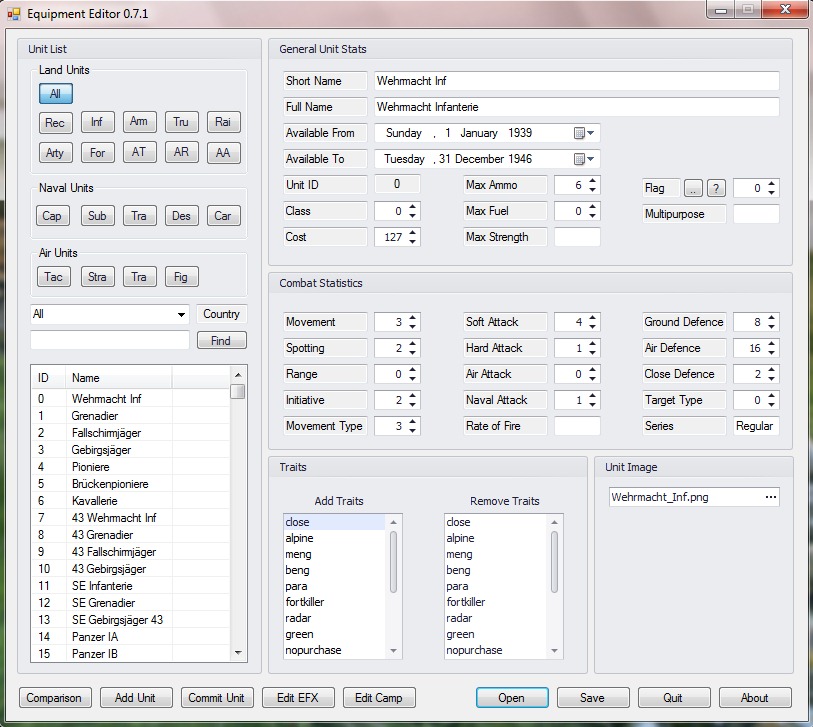Screen dimensions: 813x727
Task: Select Panzer IA in unit list
Action: [130, 637]
